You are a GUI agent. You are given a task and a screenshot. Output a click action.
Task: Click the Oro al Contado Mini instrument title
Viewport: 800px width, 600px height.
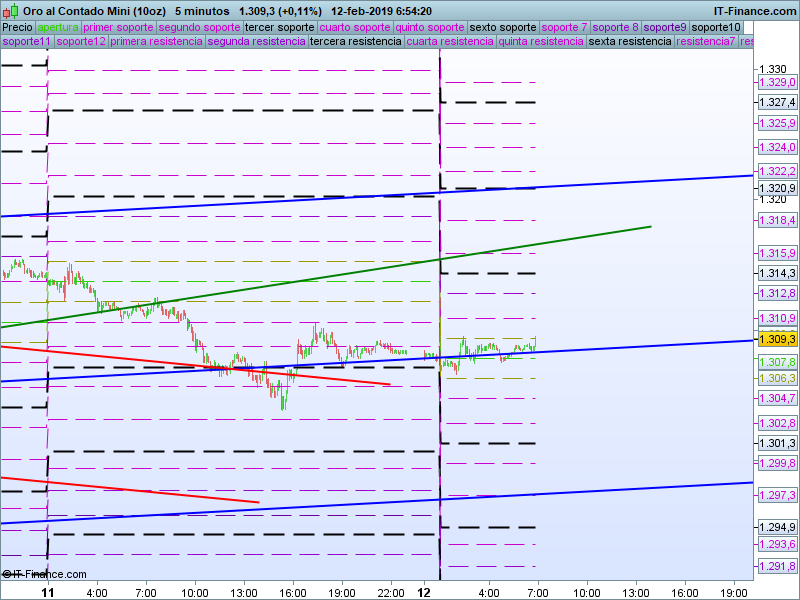click(x=95, y=11)
